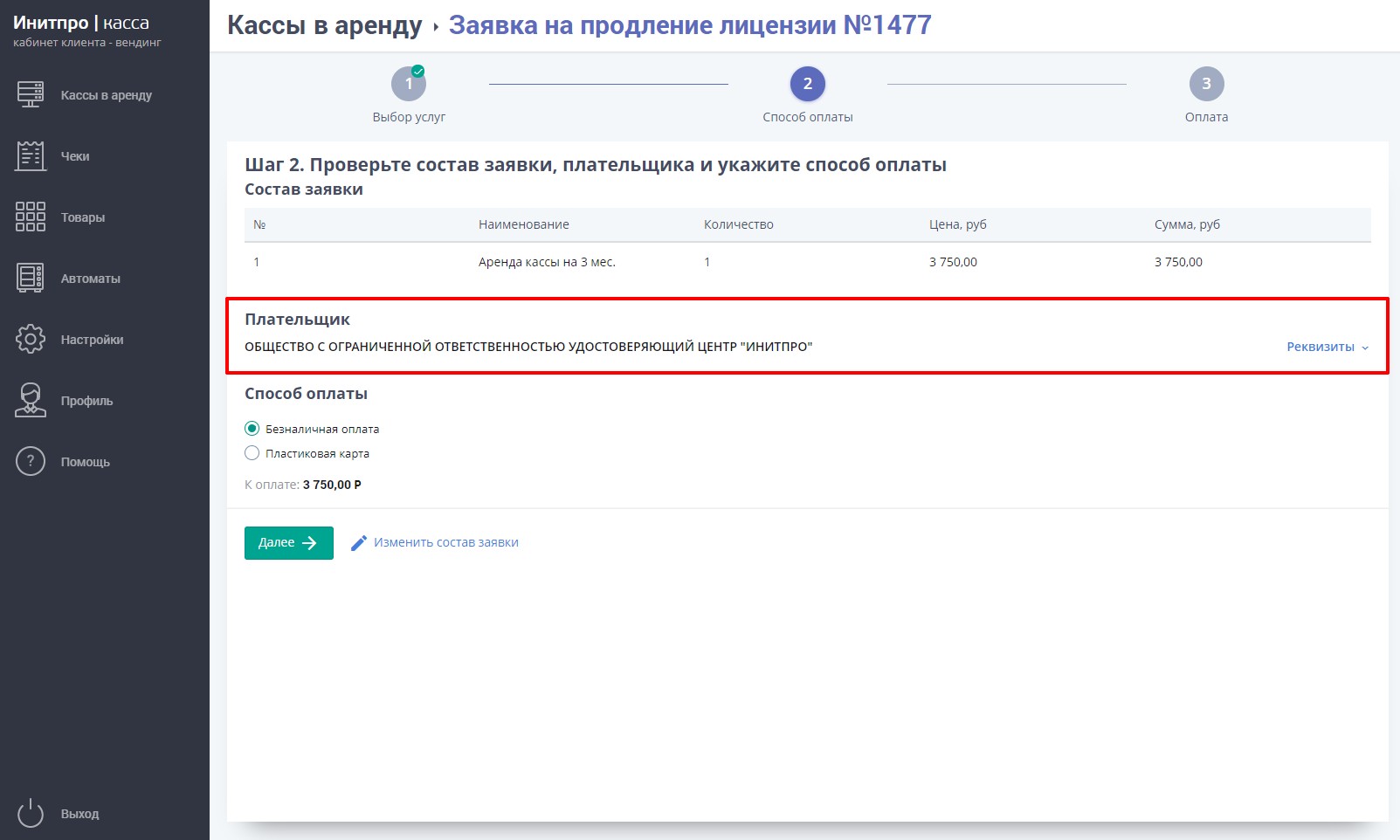Select Безналичная оплата radio button
The height and width of the screenshot is (840, 1400).
click(x=252, y=429)
